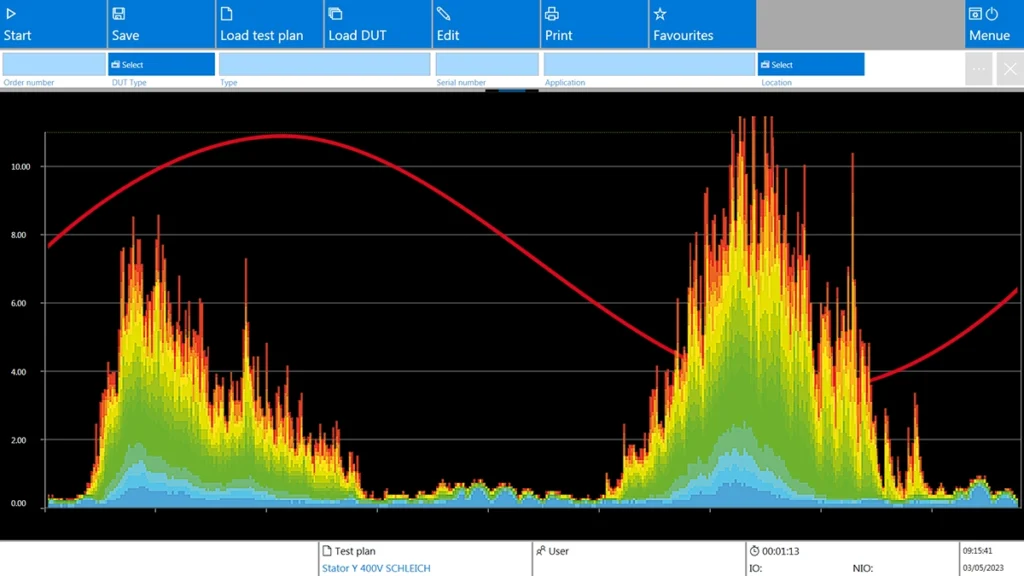Open the DUT Type Select dropdown
This screenshot has width=1024, height=576.
(161, 65)
